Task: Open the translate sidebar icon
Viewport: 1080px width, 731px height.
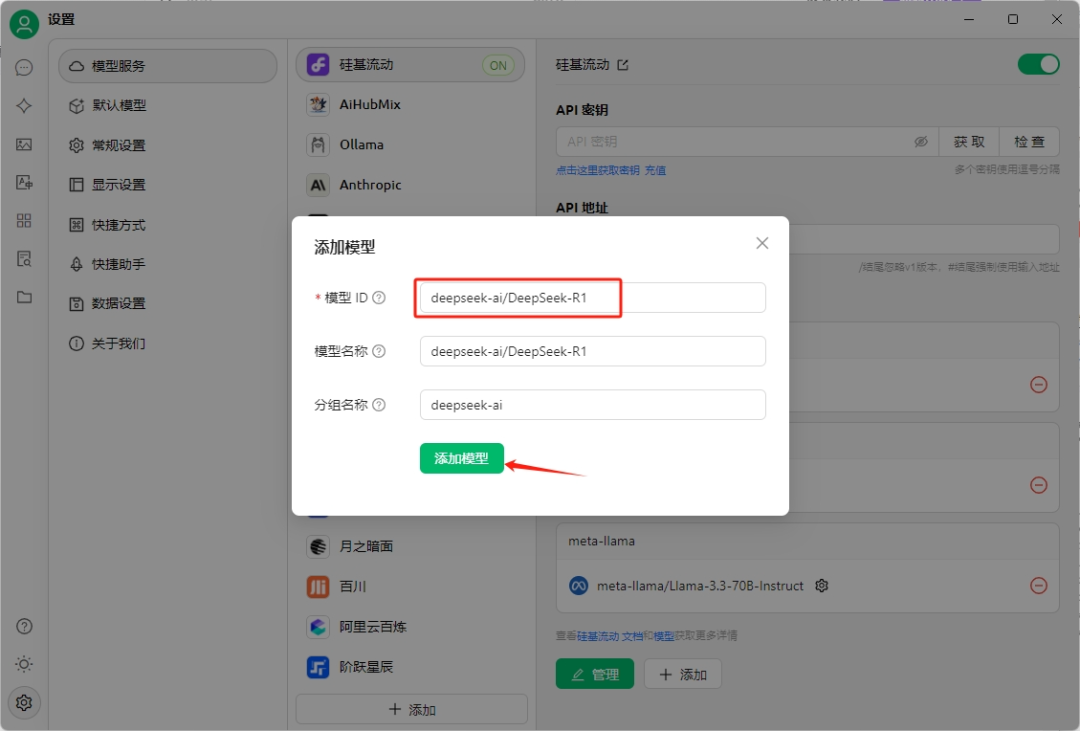Action: [24, 182]
